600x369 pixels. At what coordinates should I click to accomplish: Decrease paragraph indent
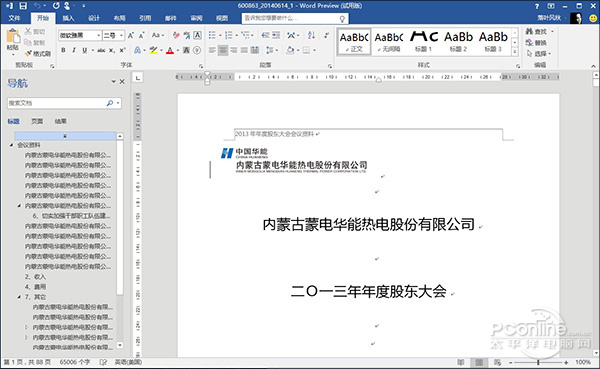(265, 35)
